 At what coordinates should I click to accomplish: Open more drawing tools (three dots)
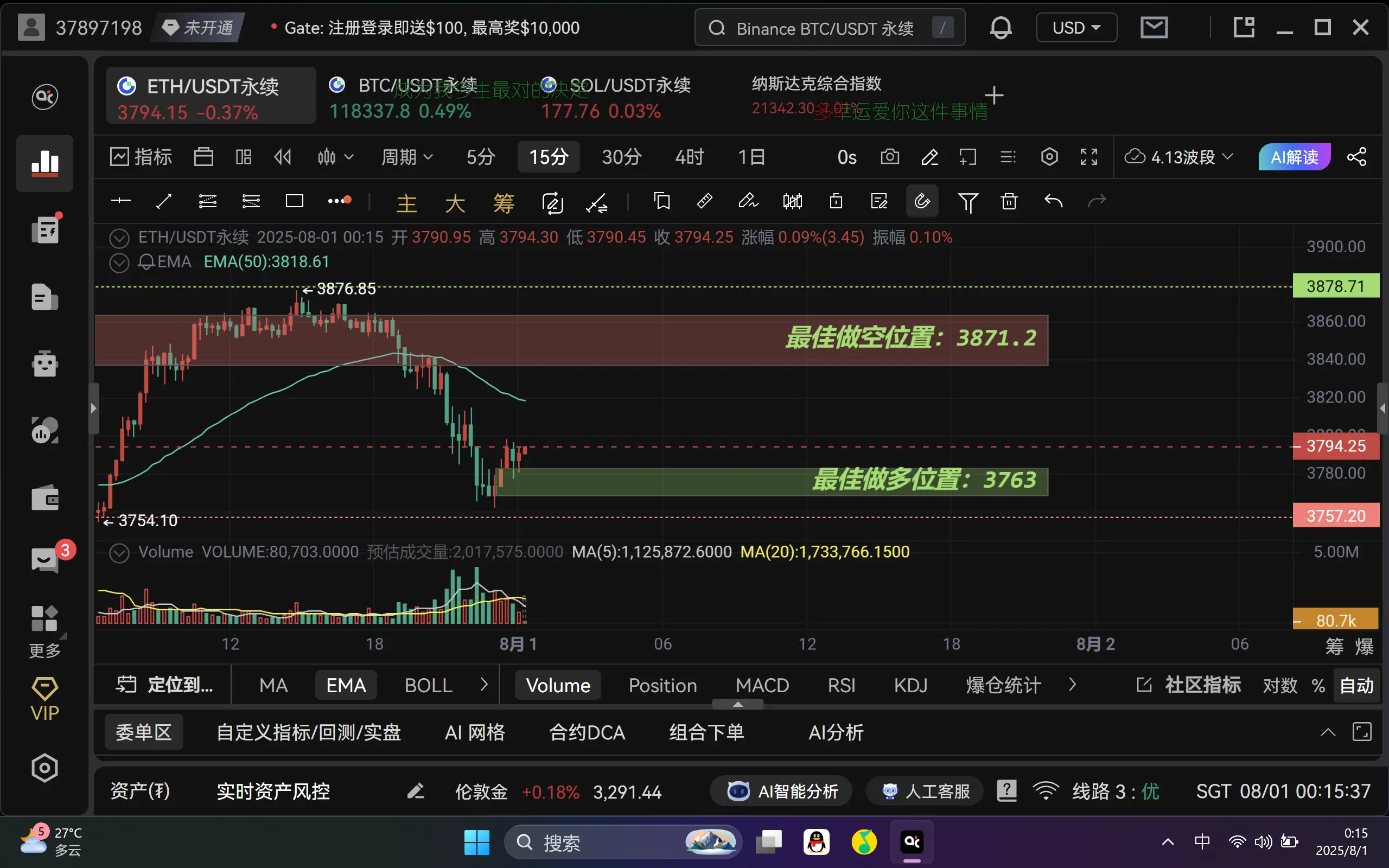coord(339,201)
